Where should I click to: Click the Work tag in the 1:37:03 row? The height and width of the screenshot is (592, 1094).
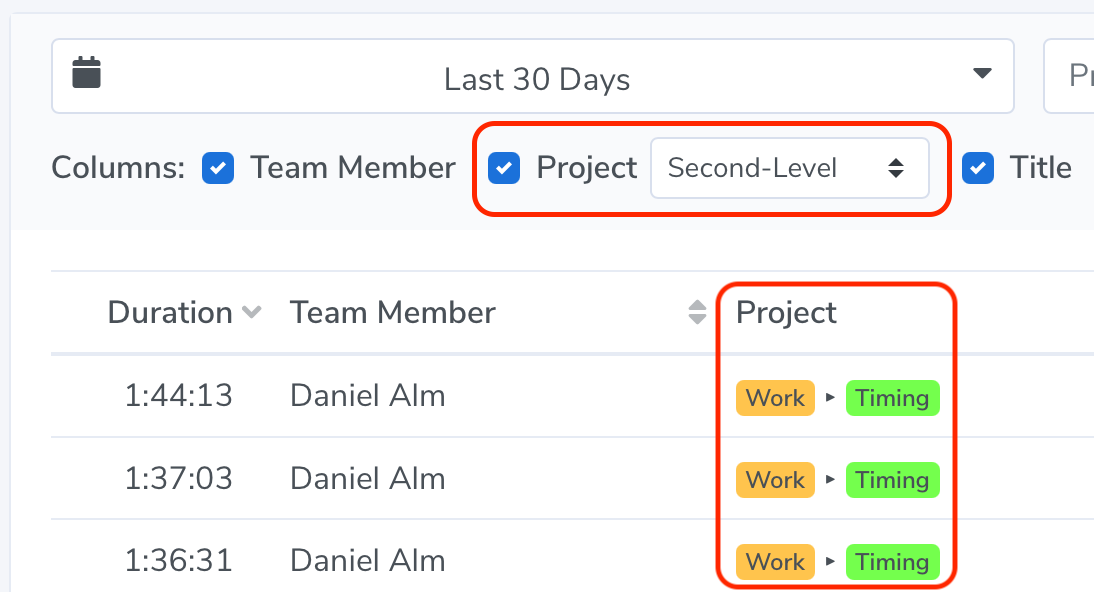775,480
